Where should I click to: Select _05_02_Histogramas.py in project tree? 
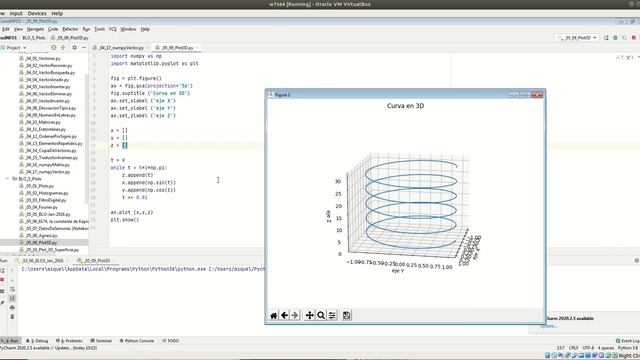pos(44,193)
